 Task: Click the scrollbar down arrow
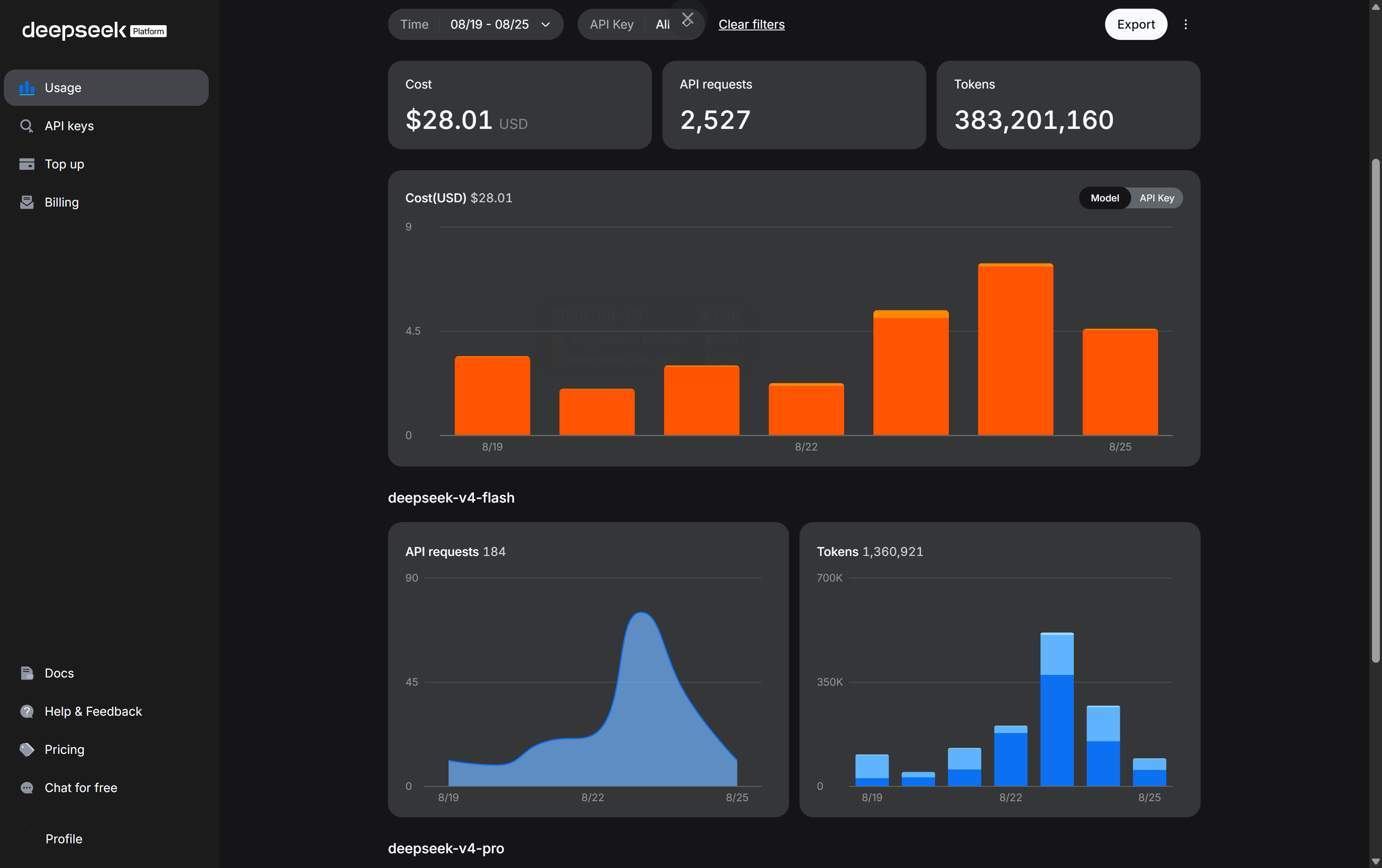click(1375, 861)
